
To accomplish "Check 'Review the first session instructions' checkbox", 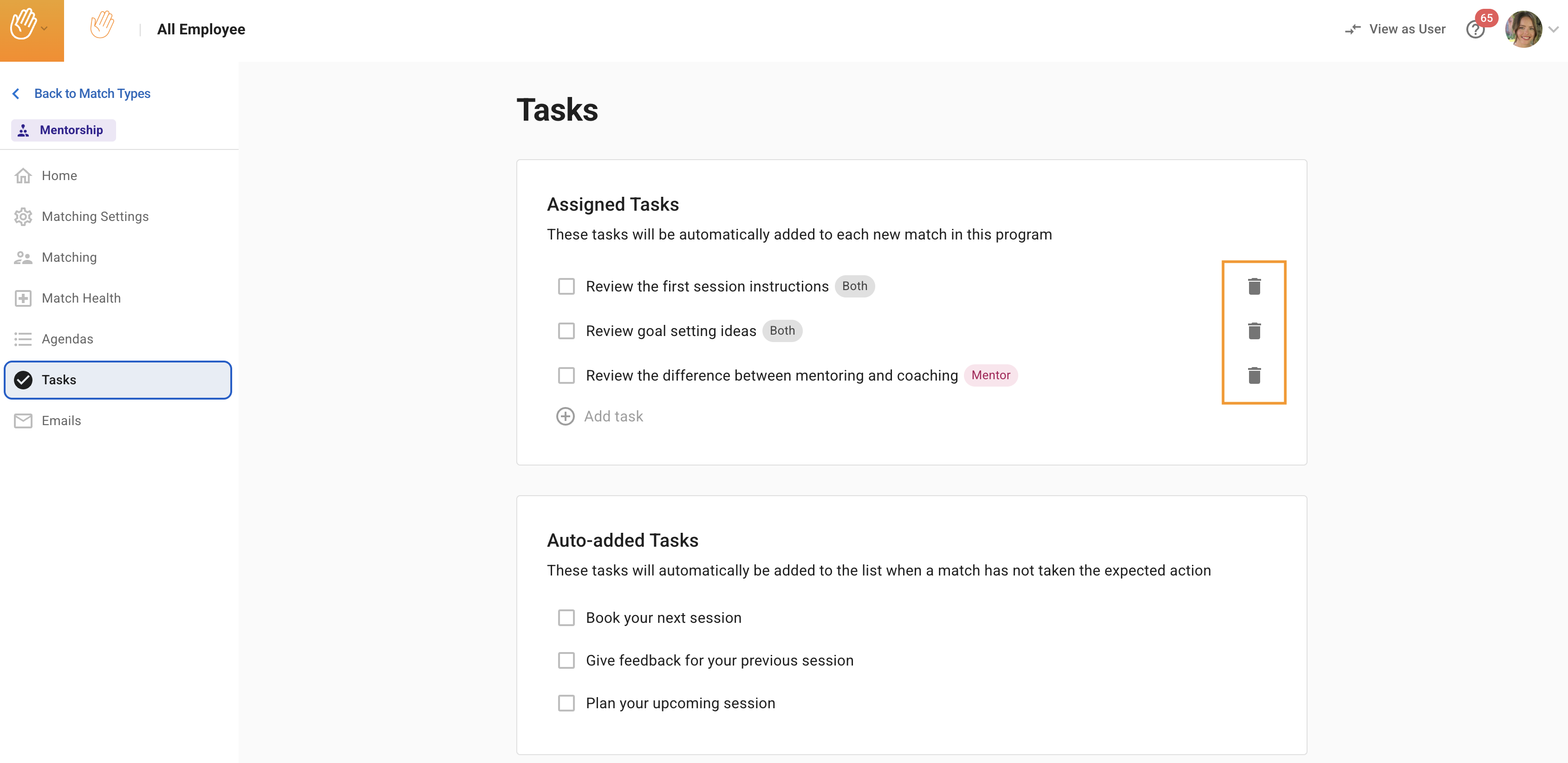I will (x=566, y=286).
